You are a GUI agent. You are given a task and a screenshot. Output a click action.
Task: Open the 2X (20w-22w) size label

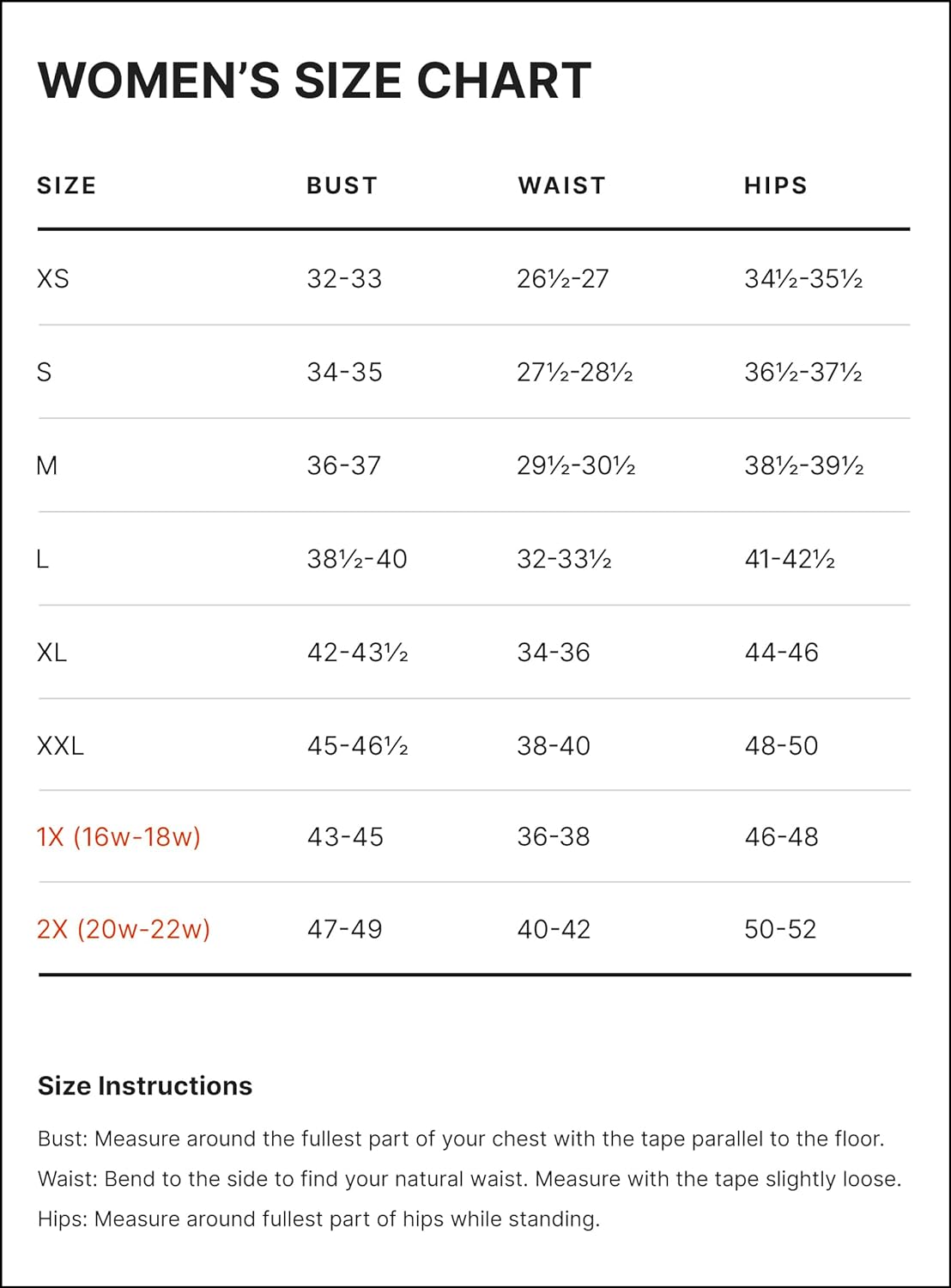click(124, 929)
